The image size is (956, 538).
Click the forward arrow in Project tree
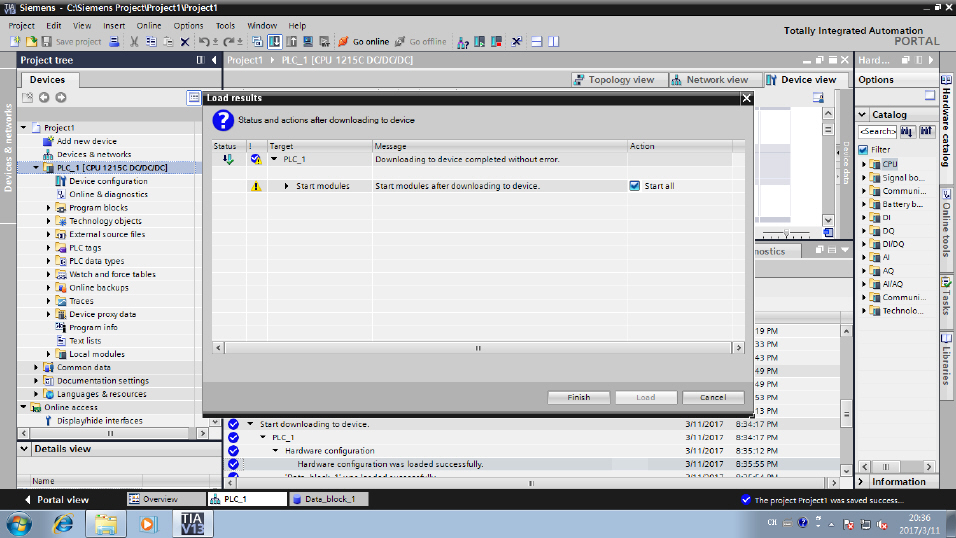[61, 98]
